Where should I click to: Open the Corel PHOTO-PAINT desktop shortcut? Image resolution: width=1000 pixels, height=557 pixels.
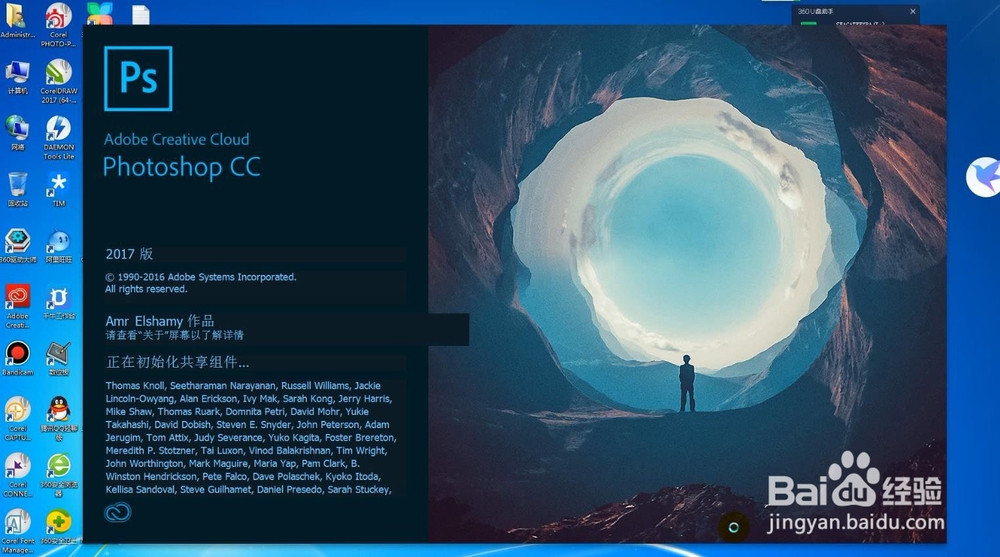(58, 24)
